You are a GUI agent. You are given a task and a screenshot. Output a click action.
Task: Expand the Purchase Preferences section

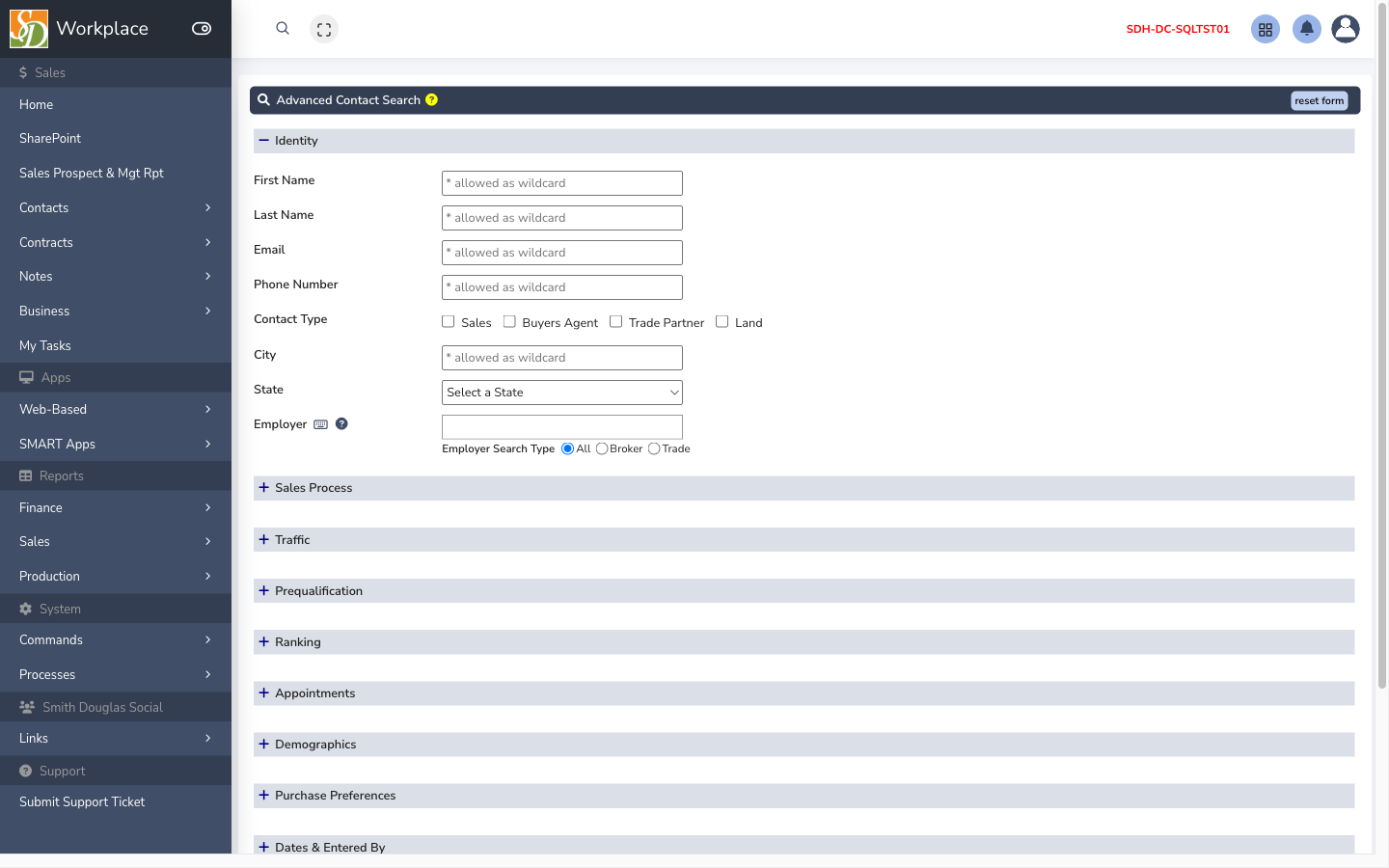pyautogui.click(x=803, y=796)
